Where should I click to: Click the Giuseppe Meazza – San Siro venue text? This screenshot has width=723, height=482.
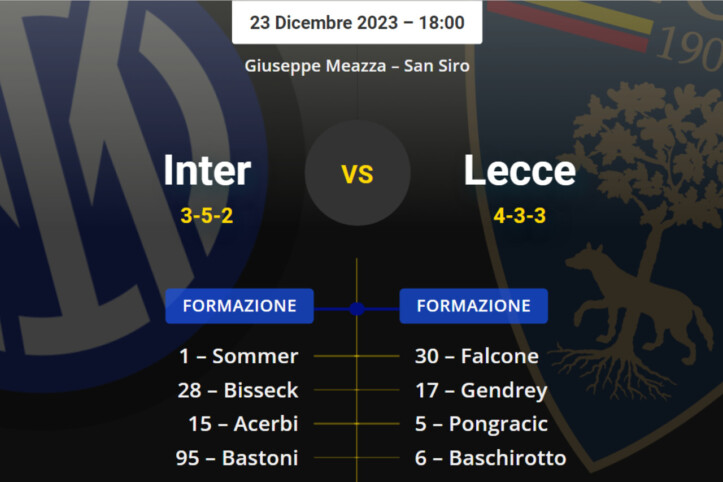point(357,66)
